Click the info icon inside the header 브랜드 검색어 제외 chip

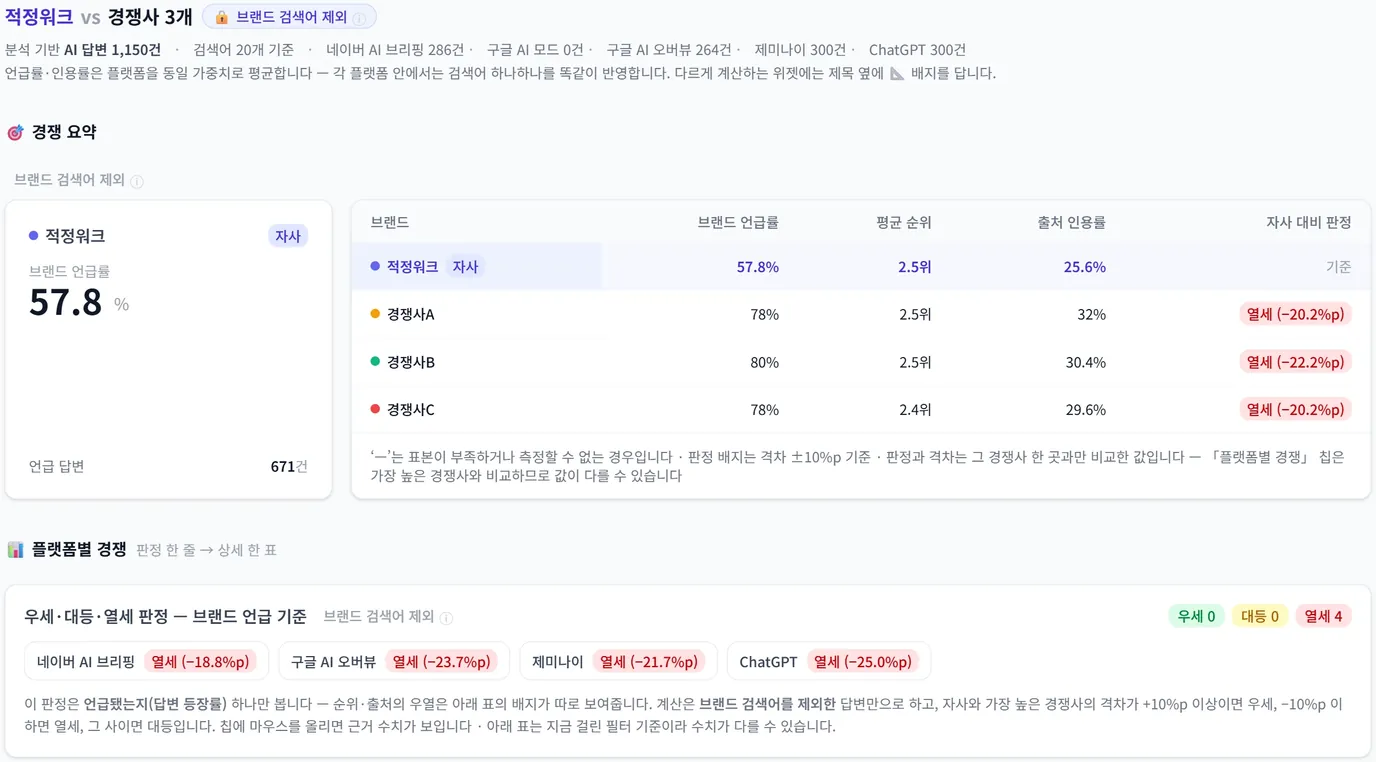[359, 18]
